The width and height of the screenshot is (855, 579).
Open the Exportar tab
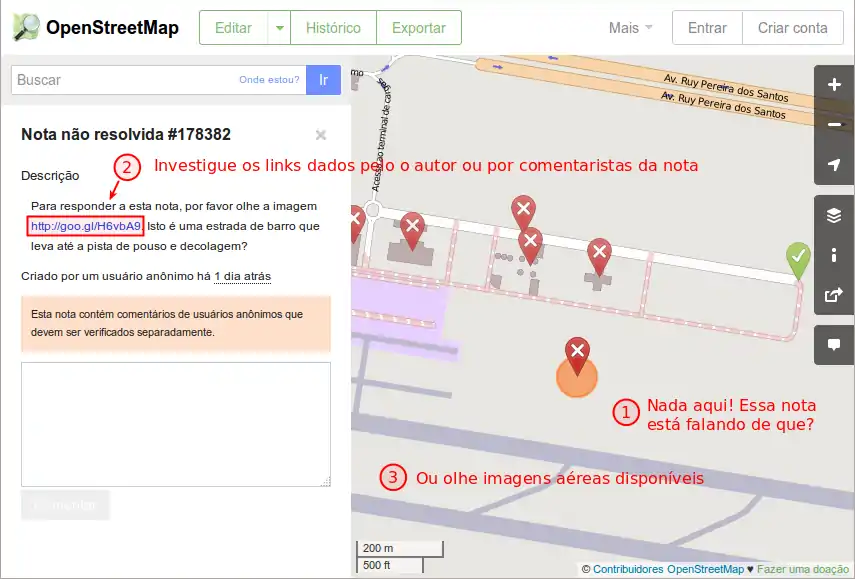(419, 28)
